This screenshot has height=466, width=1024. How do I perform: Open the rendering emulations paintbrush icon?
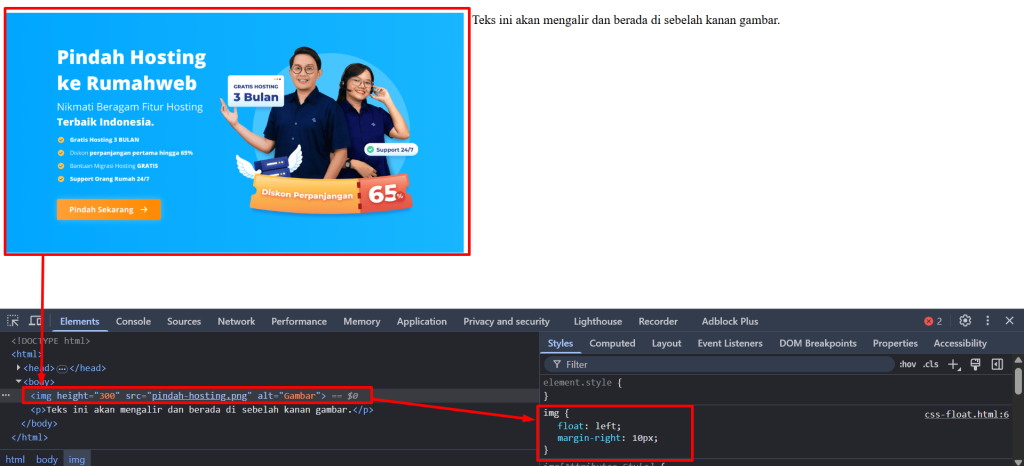pyautogui.click(x=976, y=364)
